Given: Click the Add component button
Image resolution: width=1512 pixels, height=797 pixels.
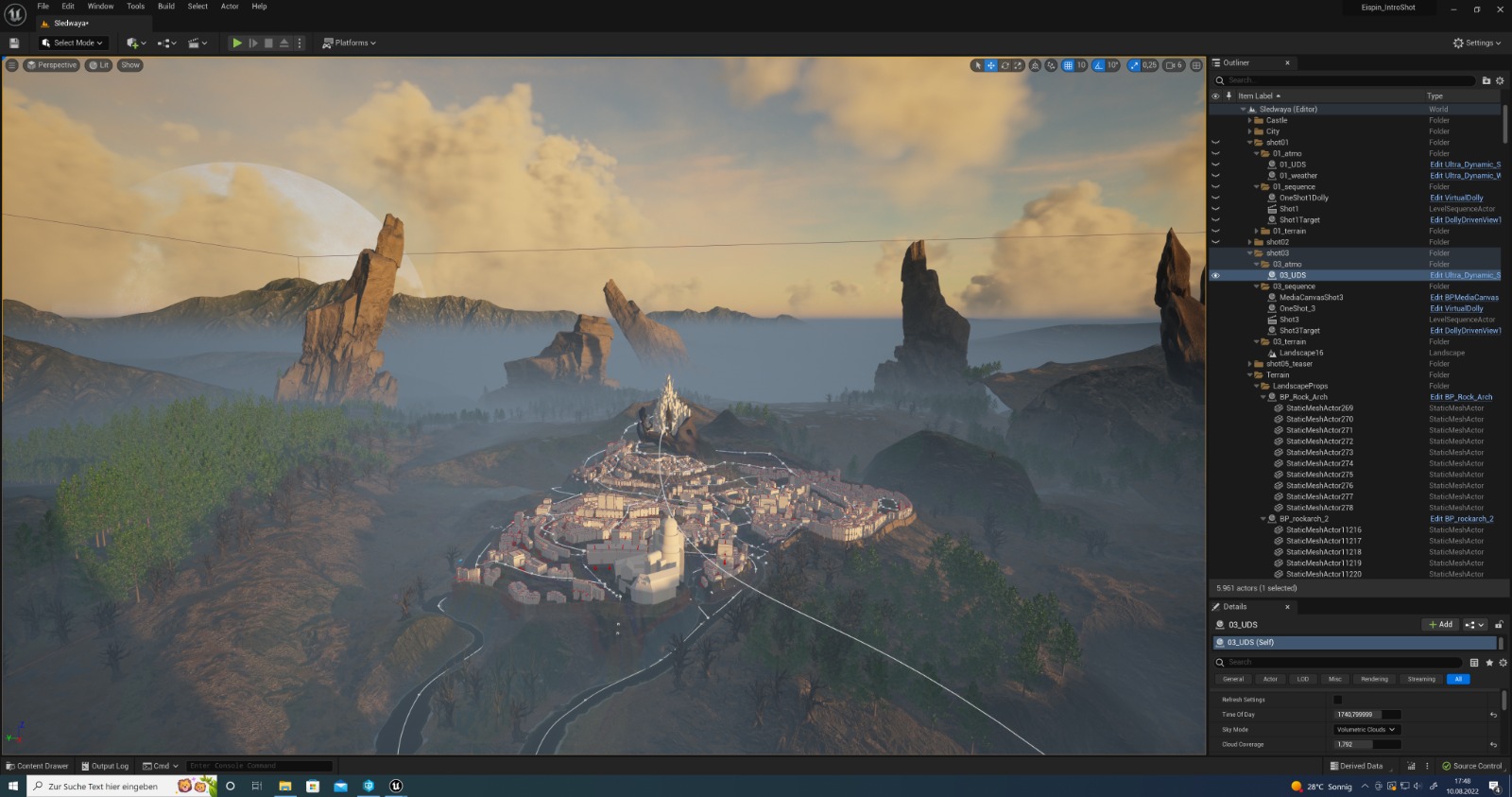Looking at the screenshot, I should pos(1440,625).
